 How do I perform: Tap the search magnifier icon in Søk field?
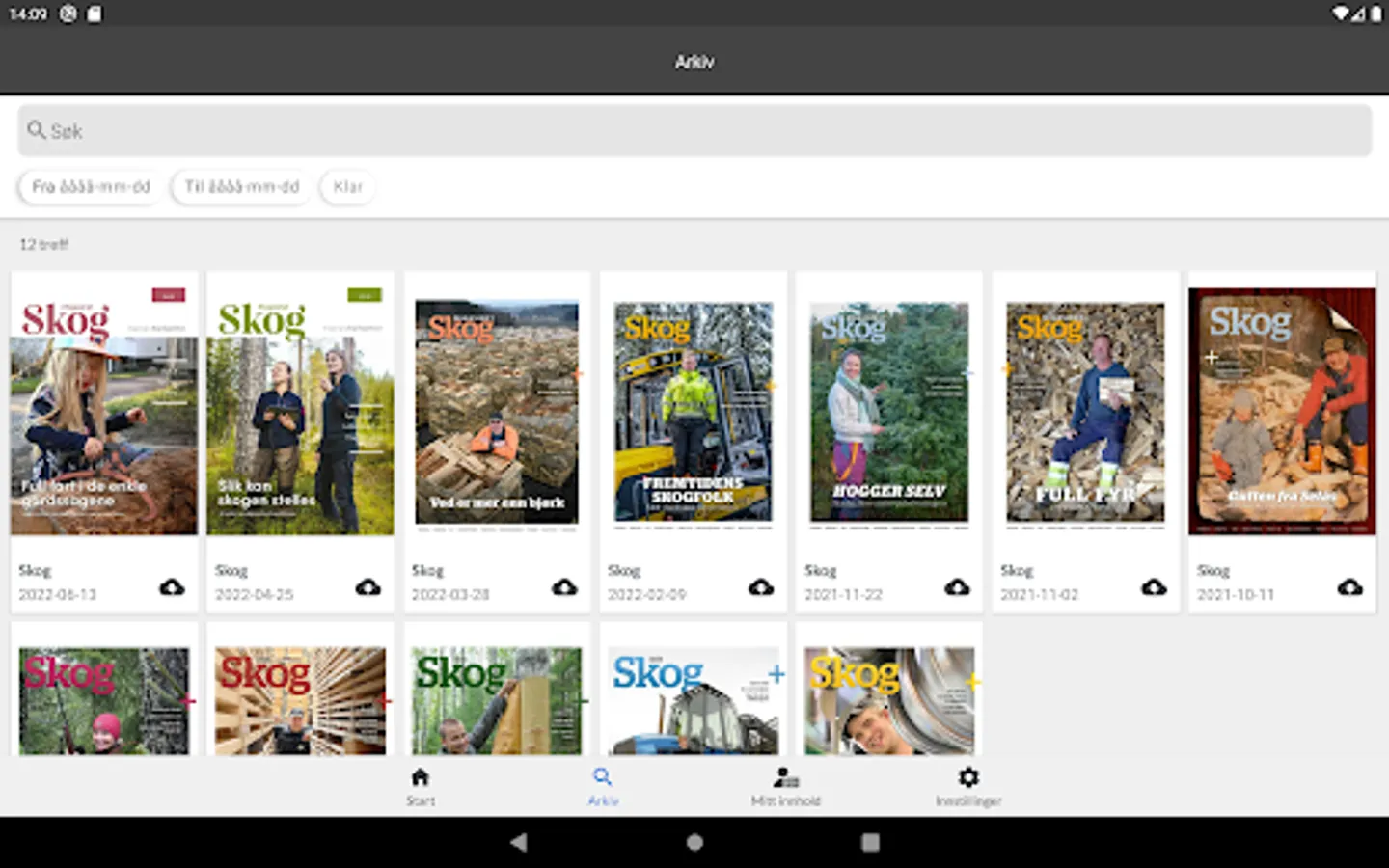click(37, 130)
